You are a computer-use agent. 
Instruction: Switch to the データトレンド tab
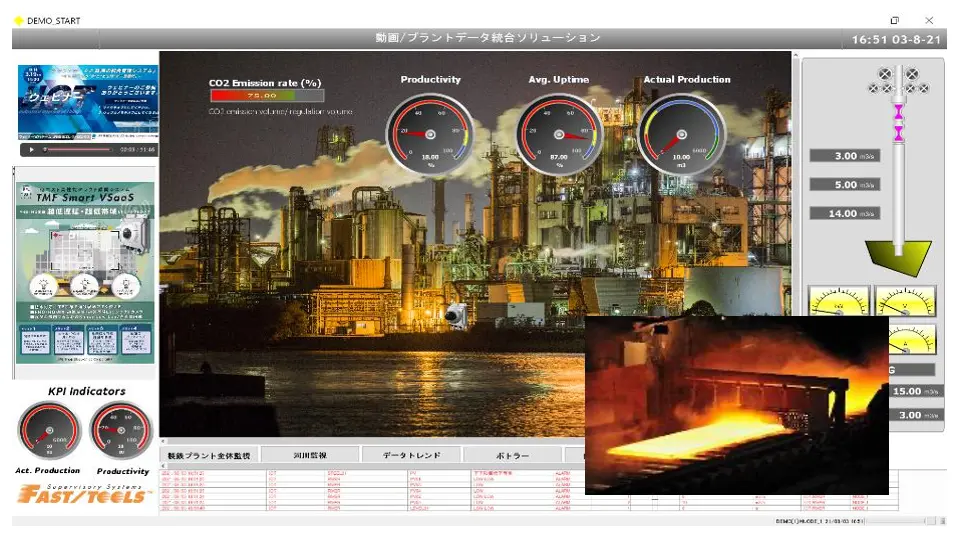(411, 456)
